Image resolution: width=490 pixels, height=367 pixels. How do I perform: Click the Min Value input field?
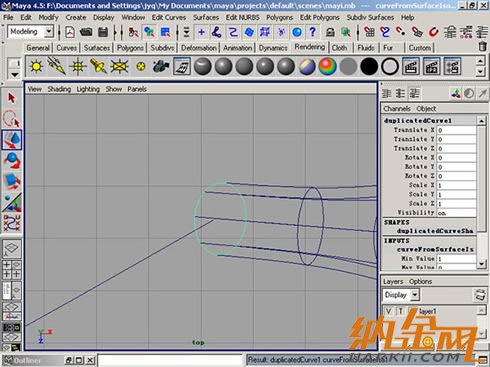(x=456, y=259)
